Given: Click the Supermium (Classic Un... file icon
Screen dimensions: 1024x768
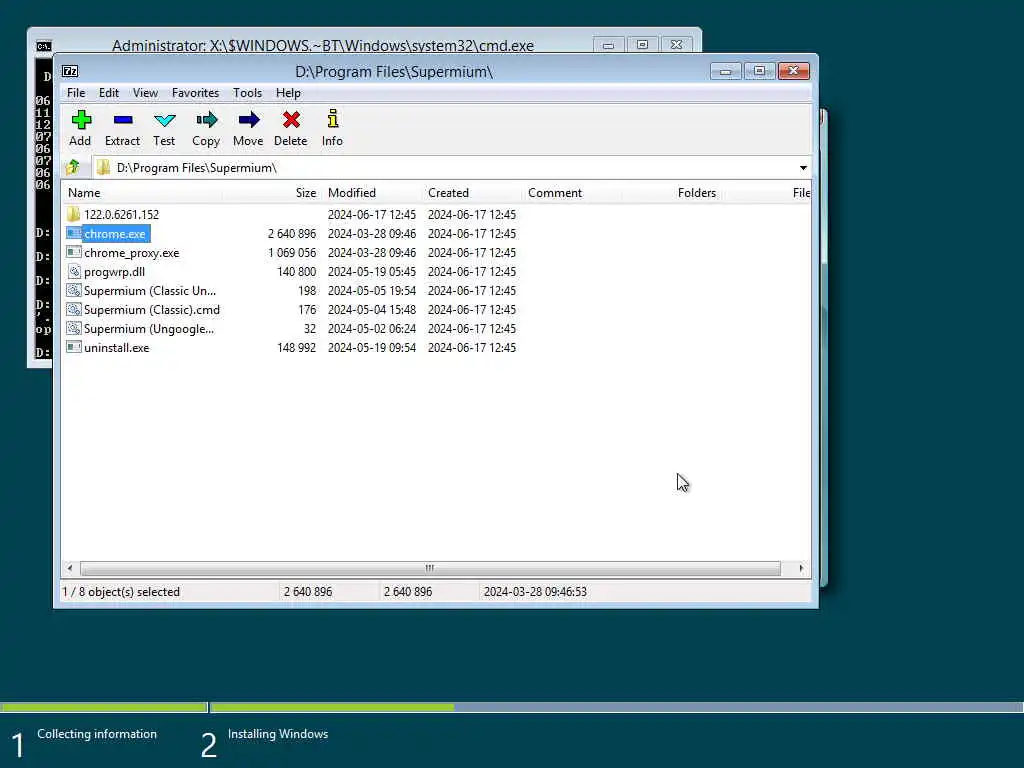Looking at the screenshot, I should pos(74,290).
